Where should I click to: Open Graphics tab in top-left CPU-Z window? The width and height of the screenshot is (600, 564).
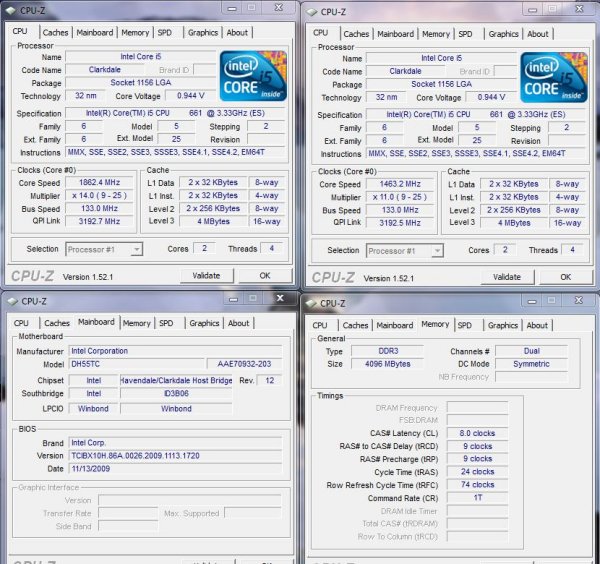[x=203, y=33]
